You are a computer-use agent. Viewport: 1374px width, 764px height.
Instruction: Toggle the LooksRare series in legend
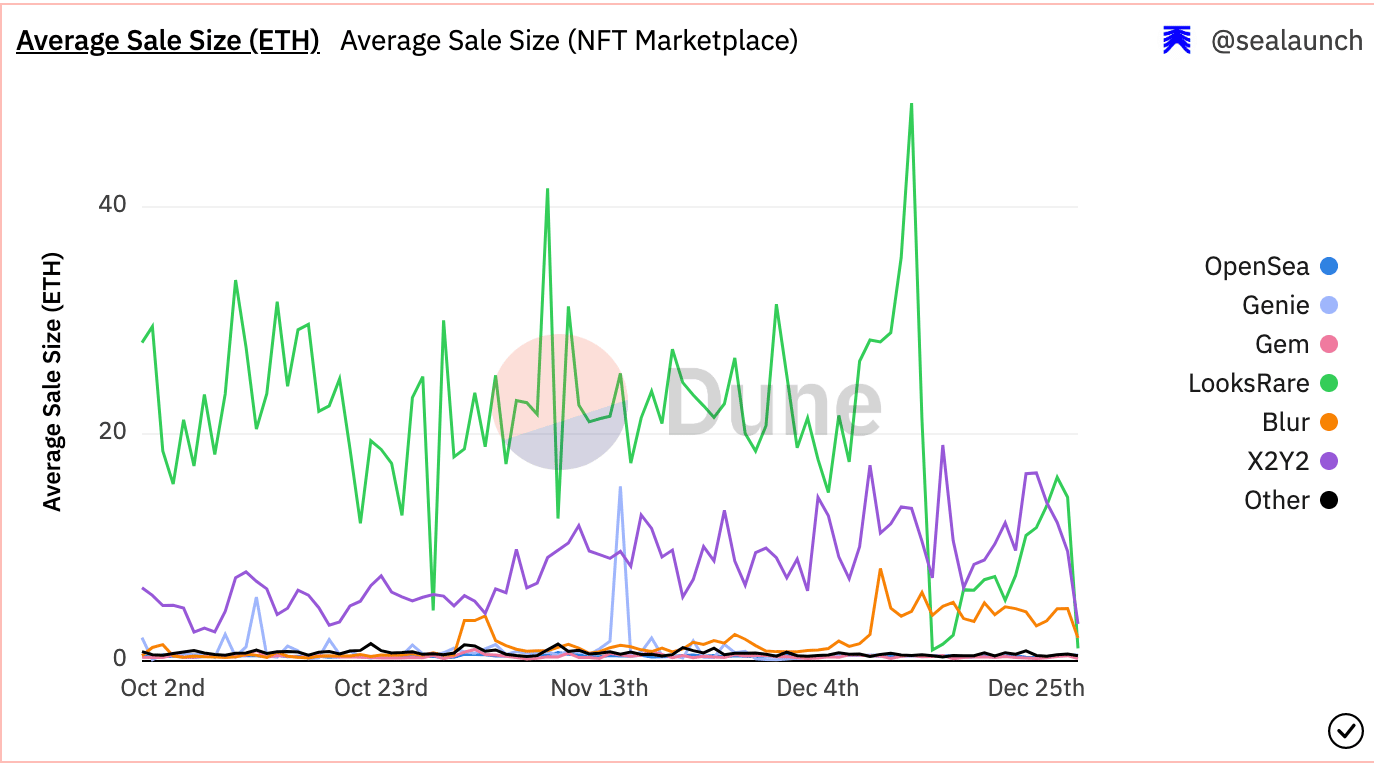coord(1263,383)
